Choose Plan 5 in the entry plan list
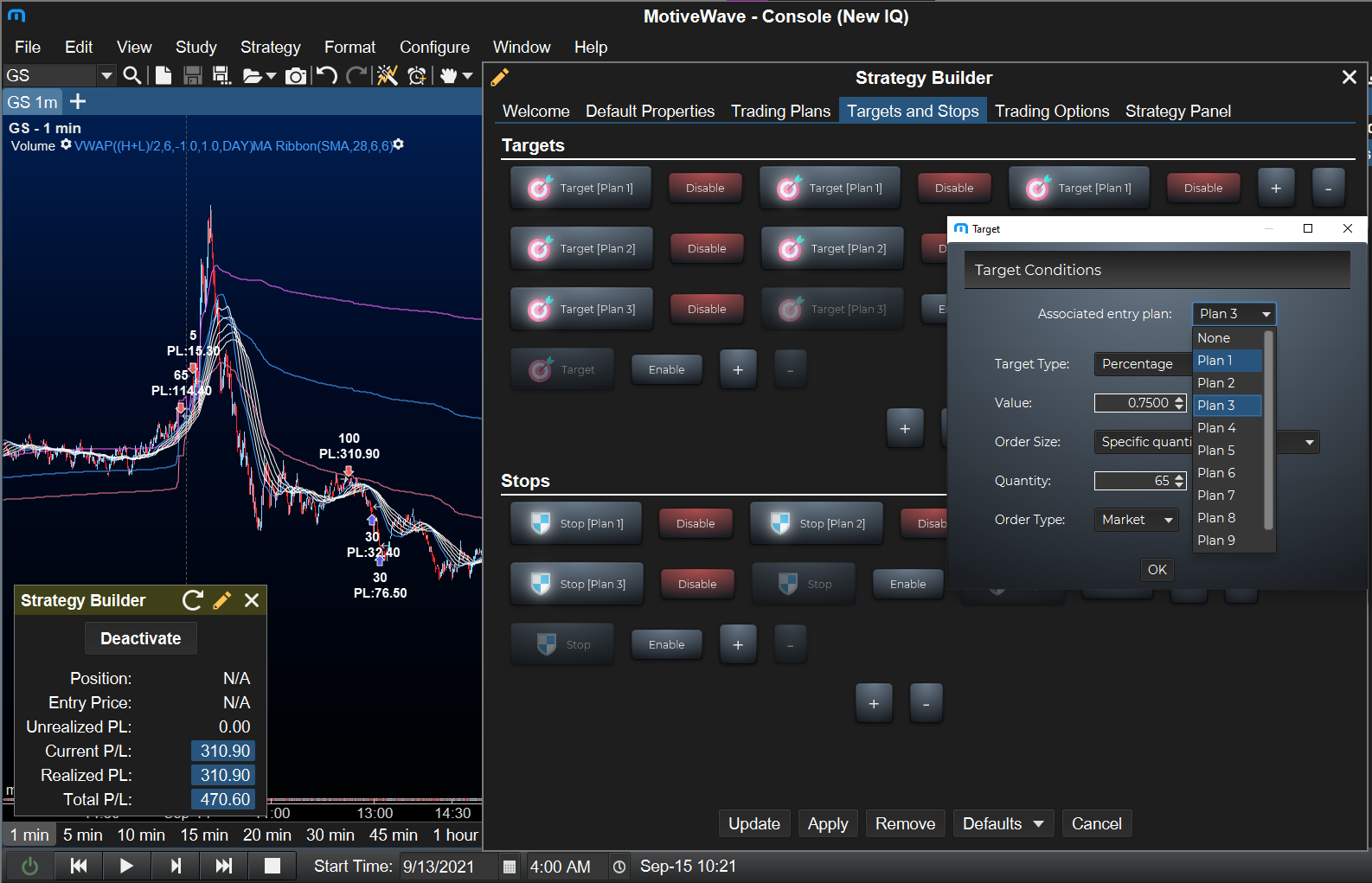 [1228, 450]
